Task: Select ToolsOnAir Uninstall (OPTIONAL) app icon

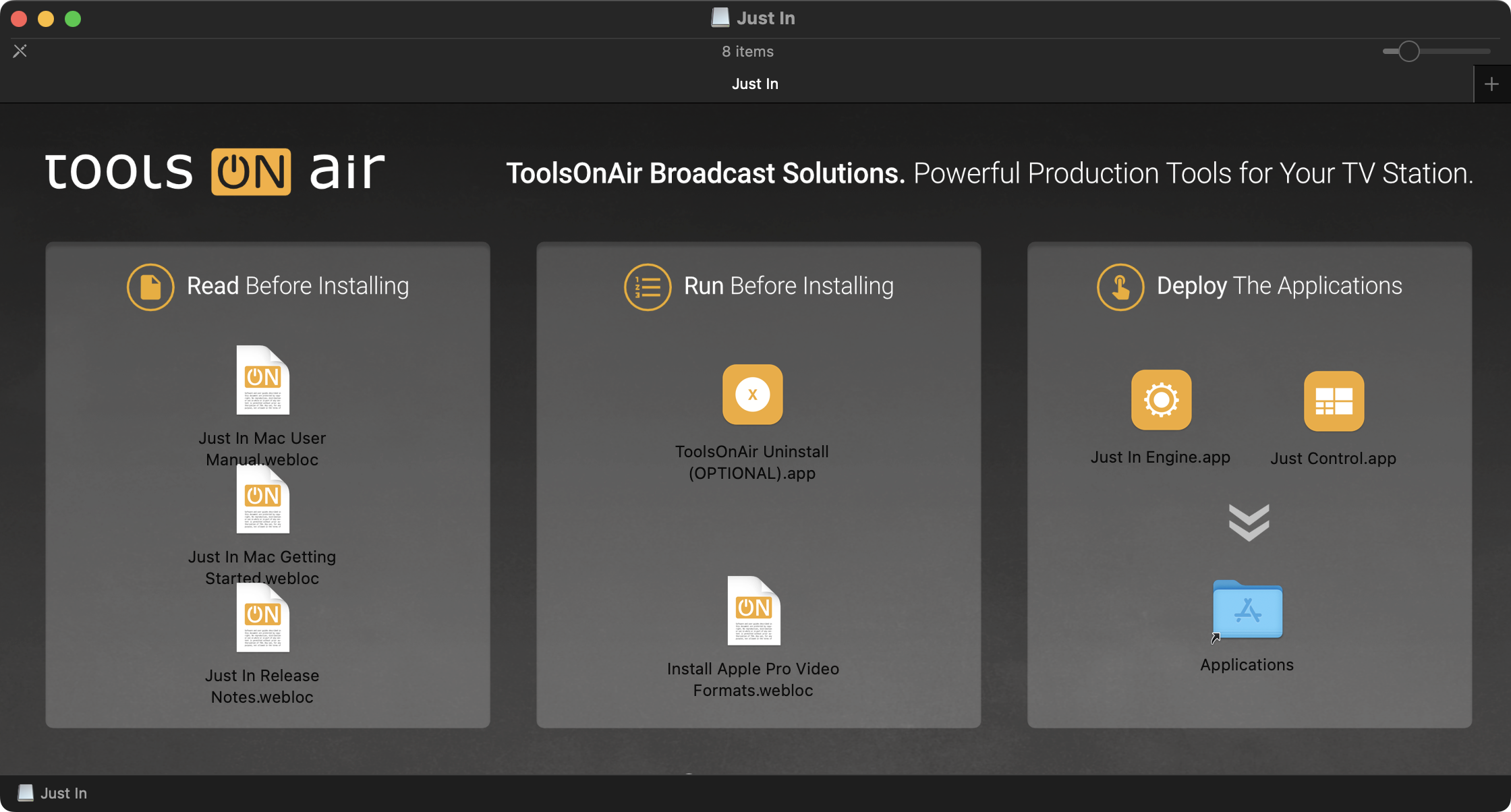Action: [753, 395]
